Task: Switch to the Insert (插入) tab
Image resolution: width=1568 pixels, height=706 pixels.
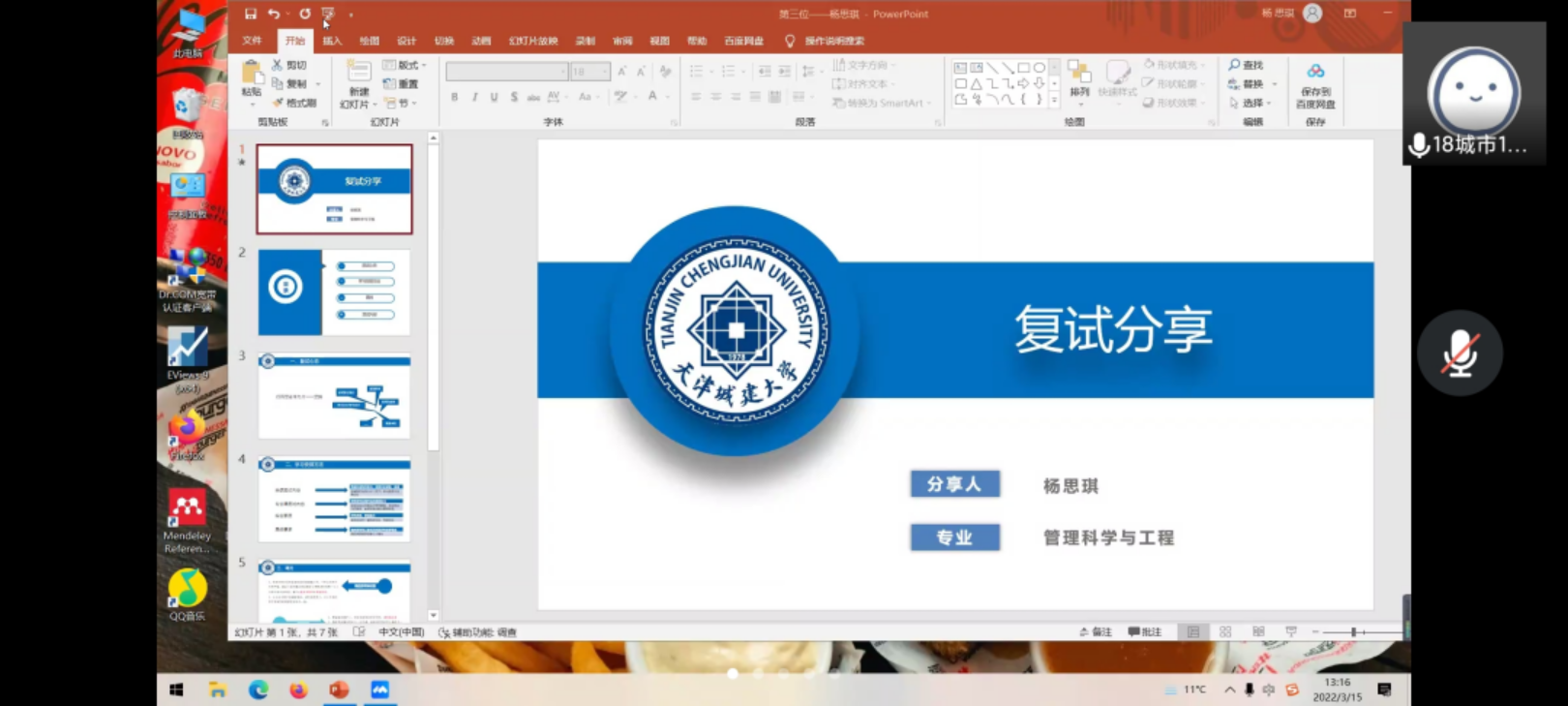Action: click(332, 41)
